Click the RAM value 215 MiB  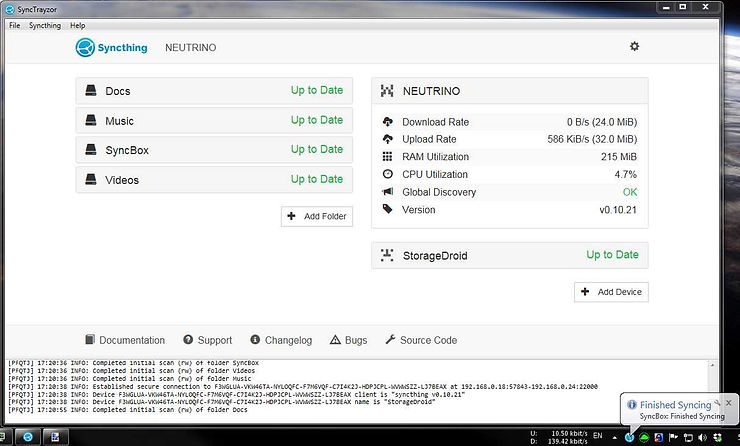619,156
